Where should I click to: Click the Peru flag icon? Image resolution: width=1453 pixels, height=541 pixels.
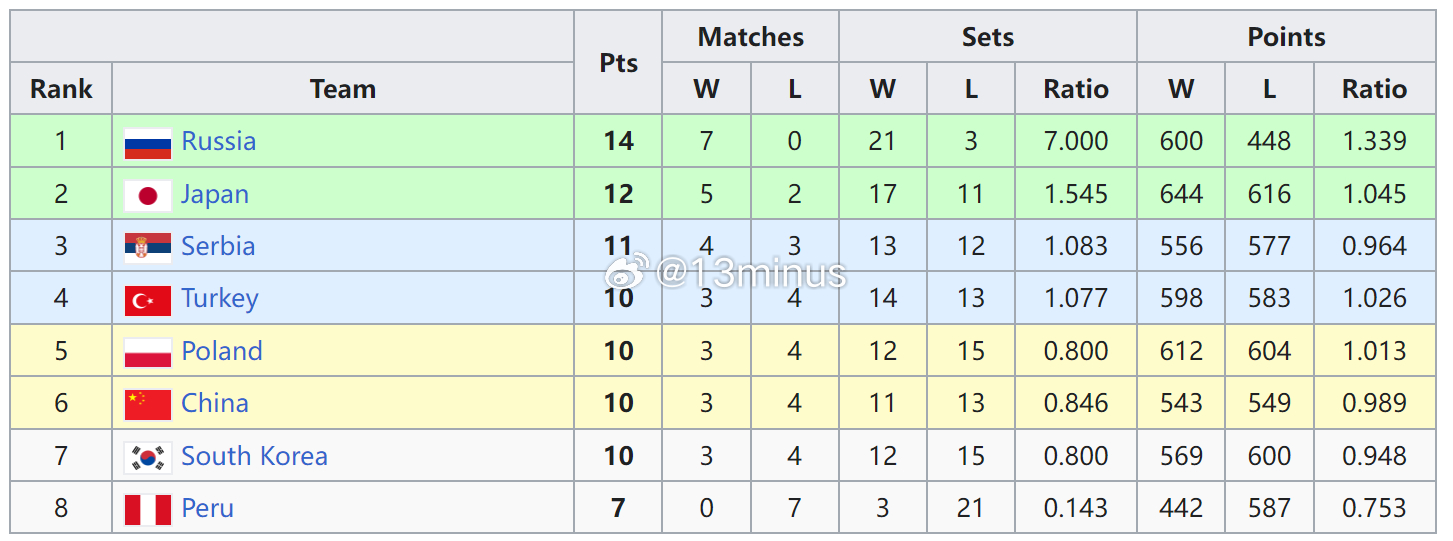point(147,509)
